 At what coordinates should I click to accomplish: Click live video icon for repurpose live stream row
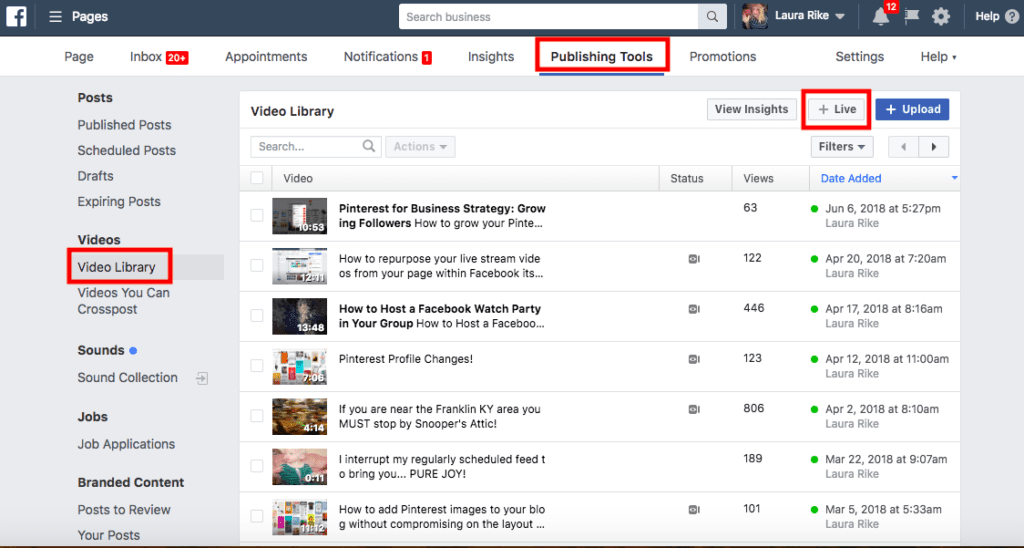[x=694, y=259]
